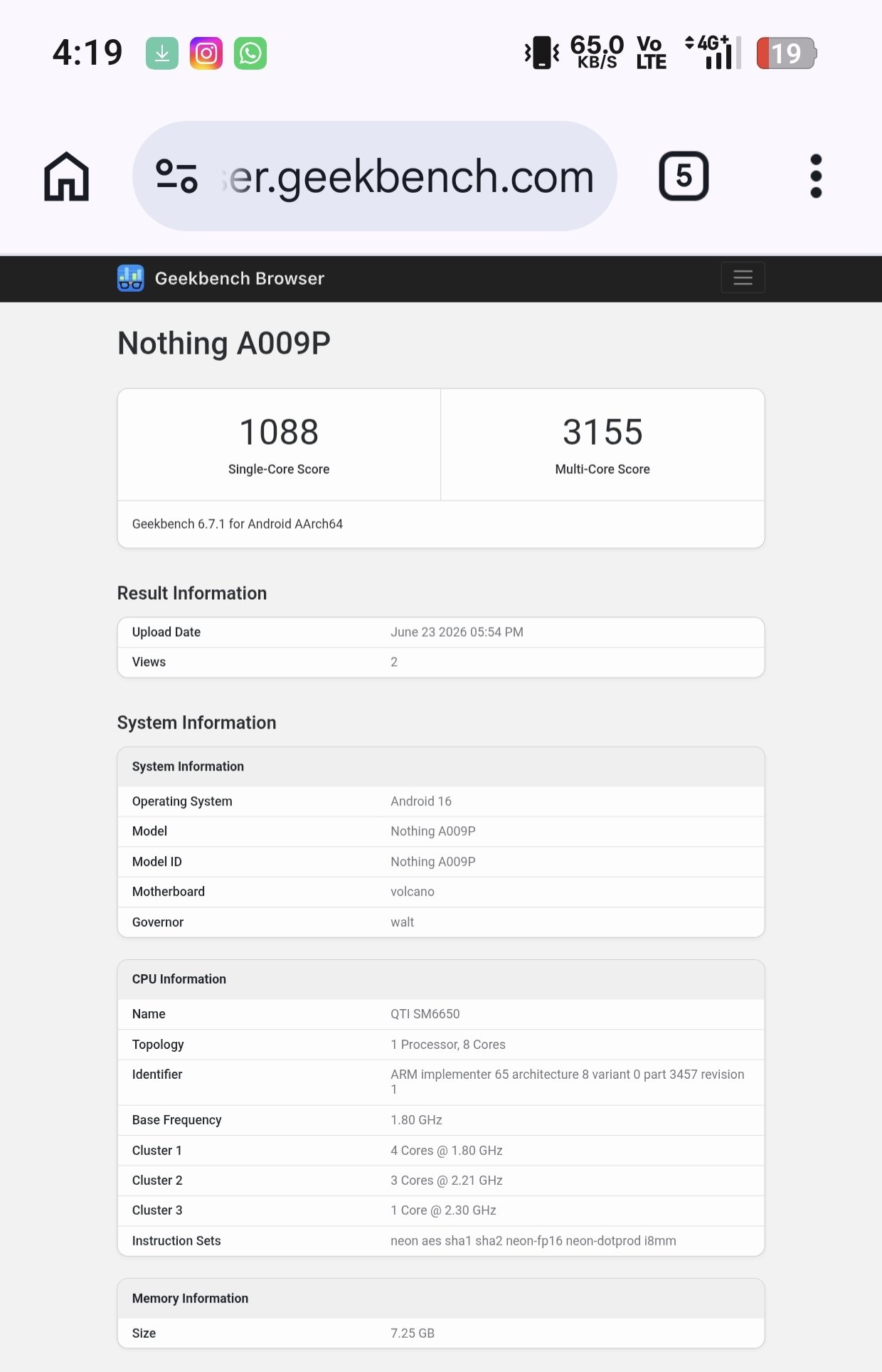
Task: Tap the browser home icon
Action: coord(66,176)
